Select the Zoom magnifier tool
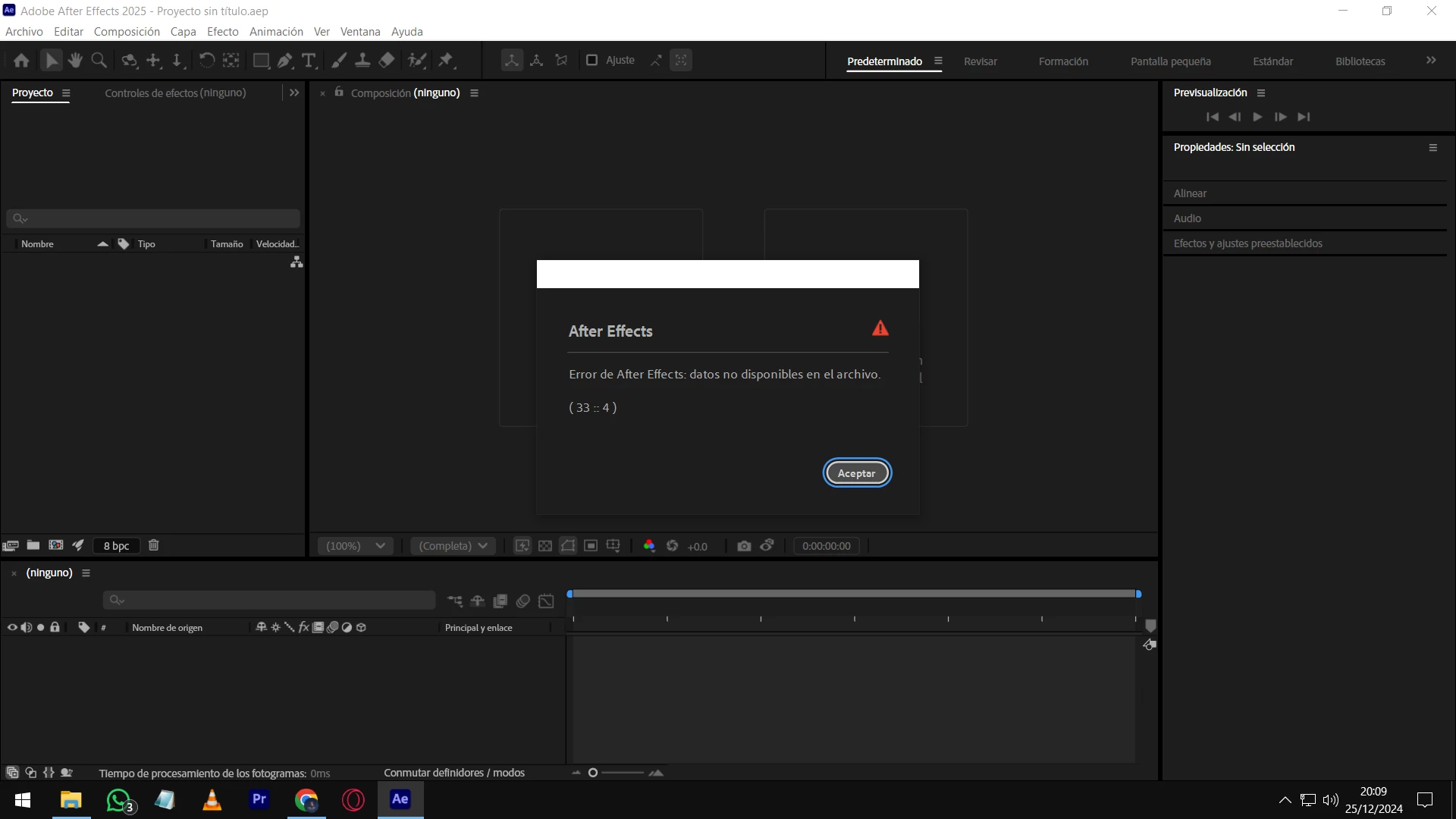1456x819 pixels. click(x=99, y=61)
